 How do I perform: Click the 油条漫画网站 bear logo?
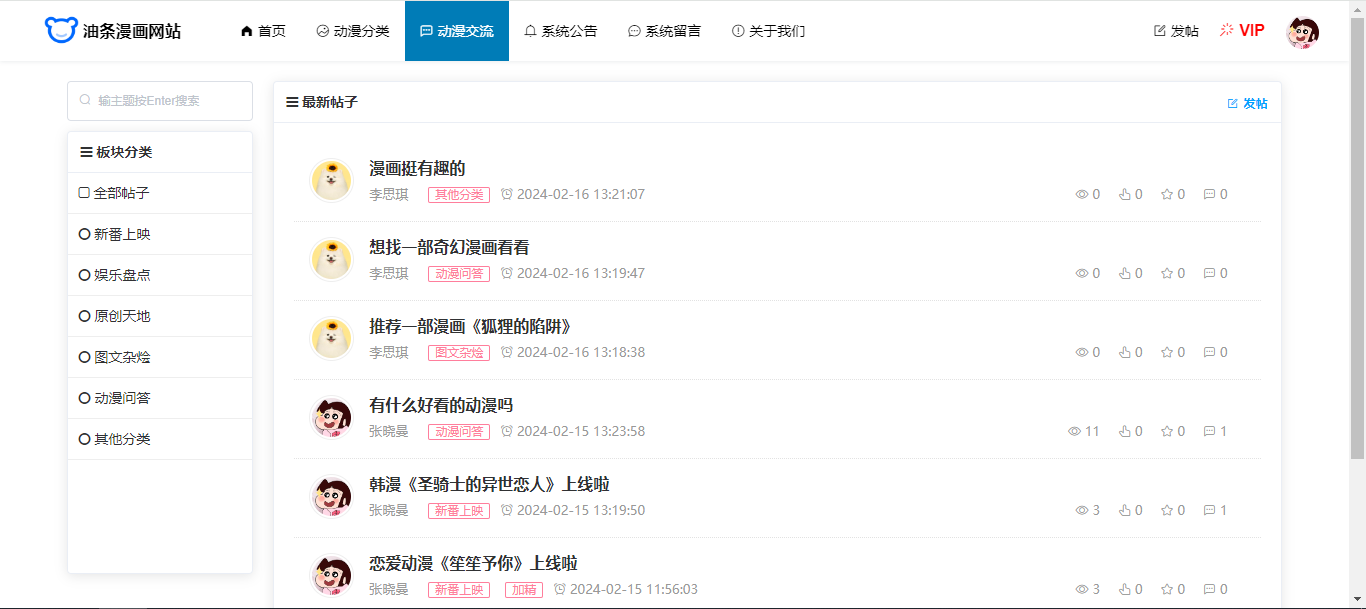pos(61,30)
